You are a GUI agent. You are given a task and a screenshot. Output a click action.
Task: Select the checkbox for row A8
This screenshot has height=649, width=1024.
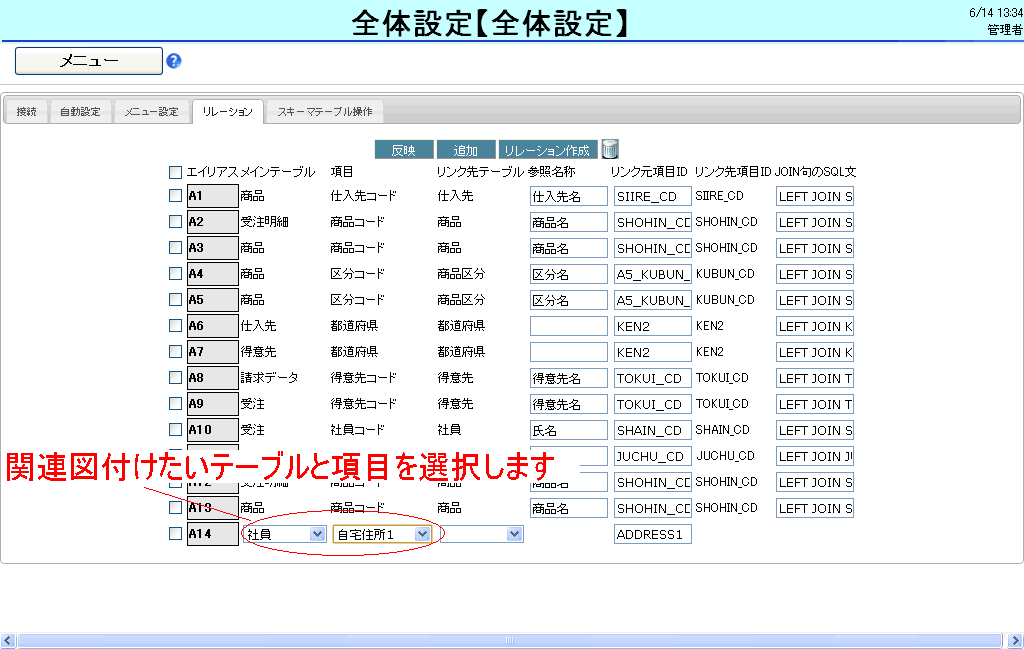(176, 378)
